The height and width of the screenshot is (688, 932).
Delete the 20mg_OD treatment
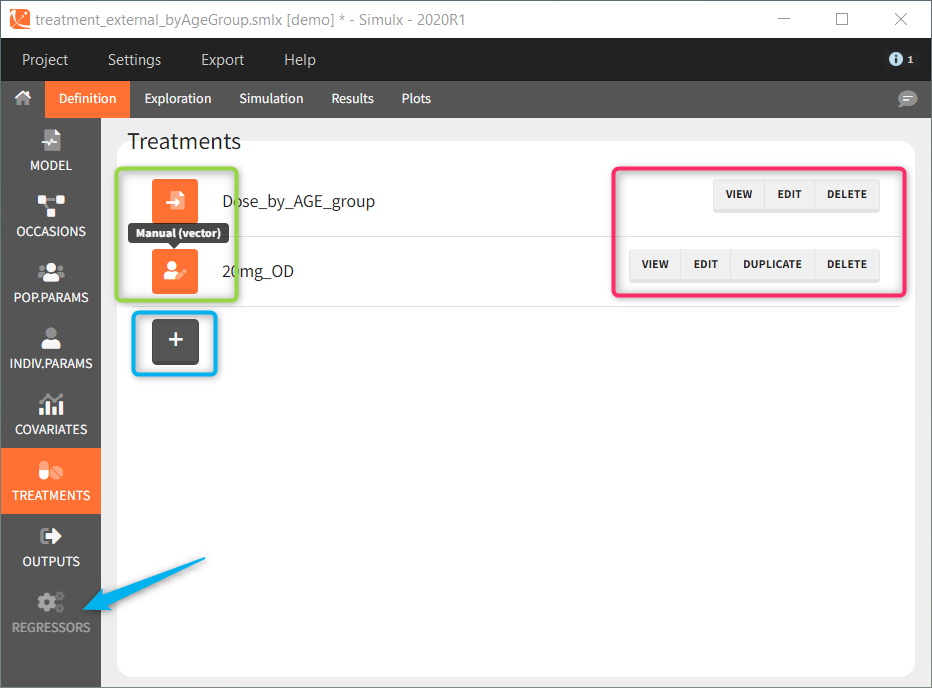[846, 265]
